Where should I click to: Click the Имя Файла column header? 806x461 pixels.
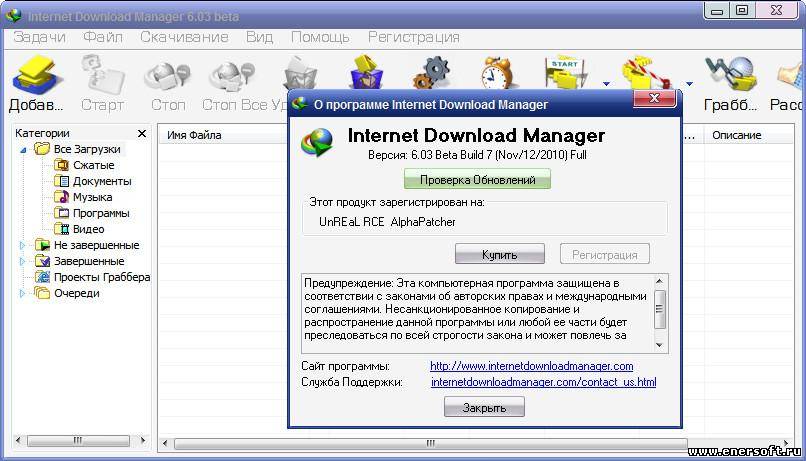pyautogui.click(x=194, y=135)
